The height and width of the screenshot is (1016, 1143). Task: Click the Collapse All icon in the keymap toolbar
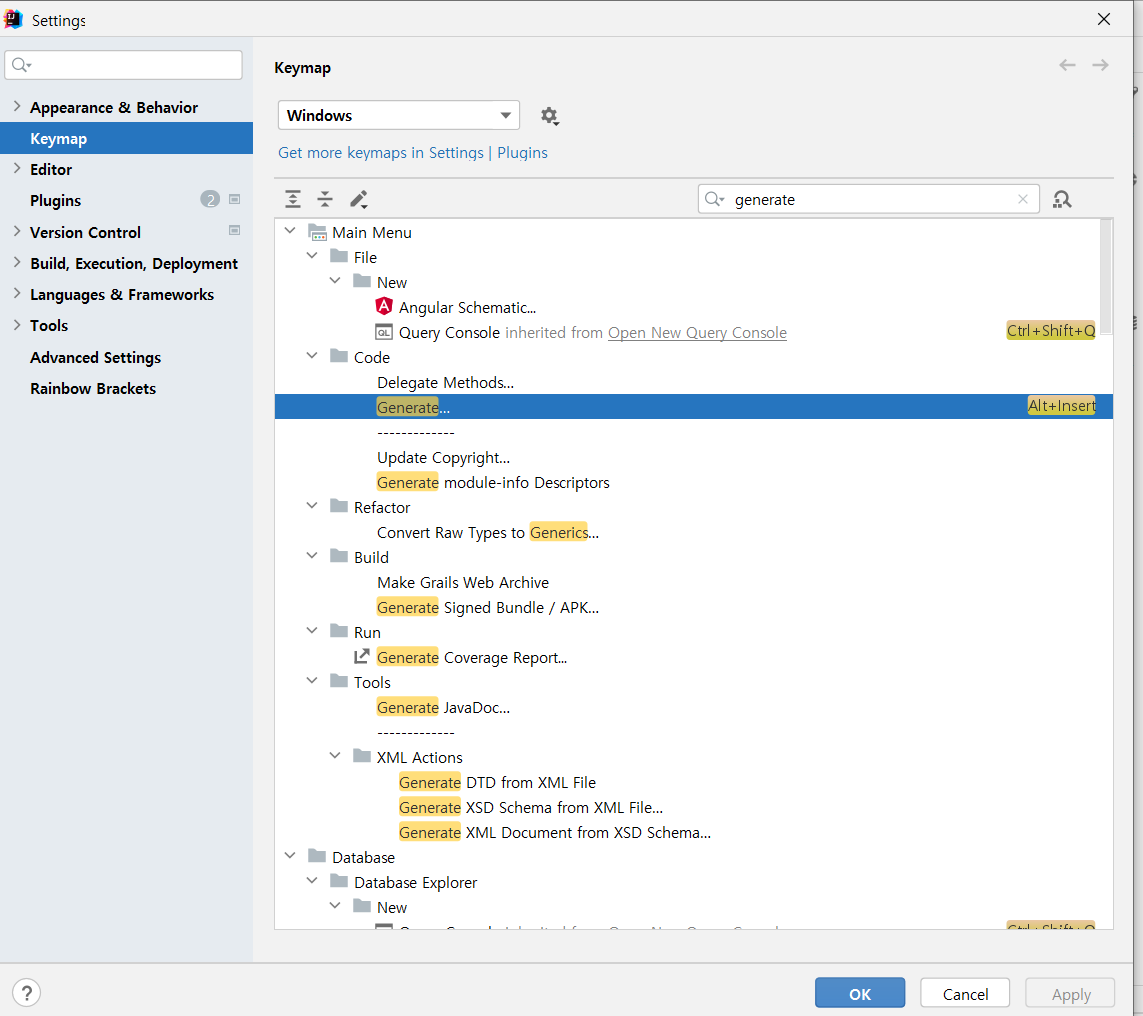[324, 199]
